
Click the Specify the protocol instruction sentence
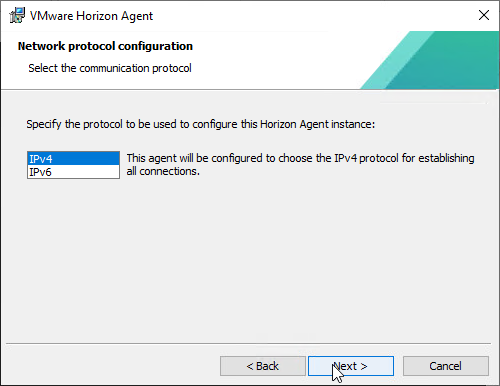pos(201,124)
